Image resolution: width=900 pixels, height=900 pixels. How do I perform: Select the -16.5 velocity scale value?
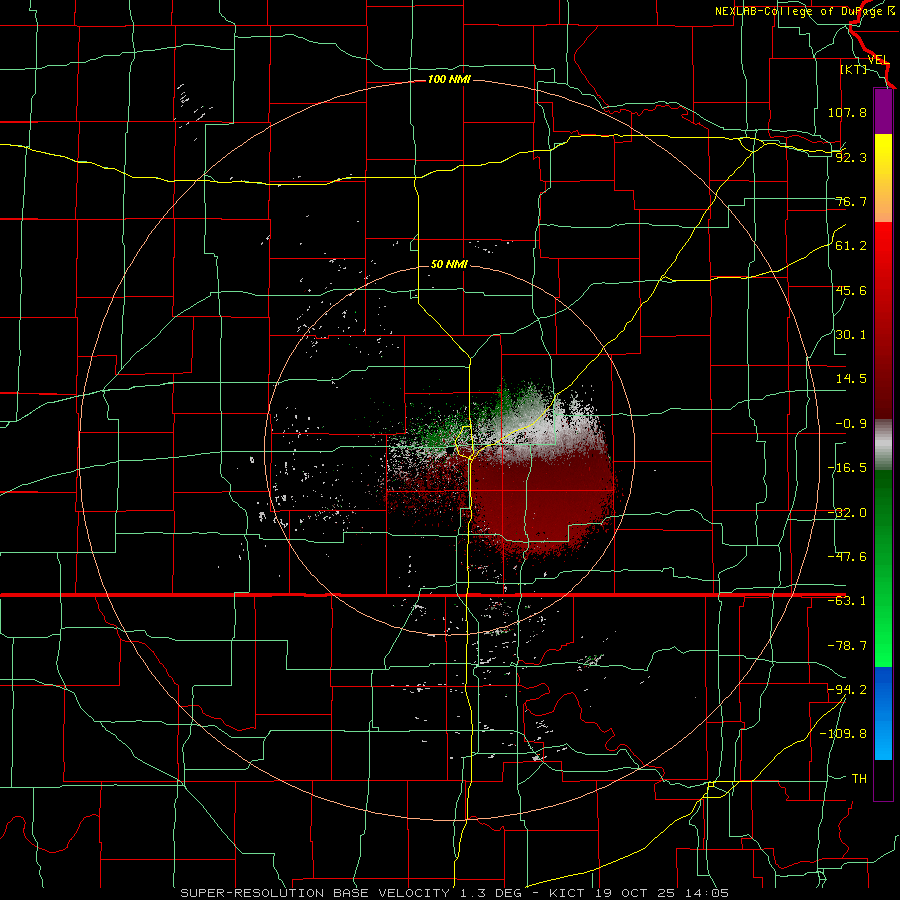847,468
